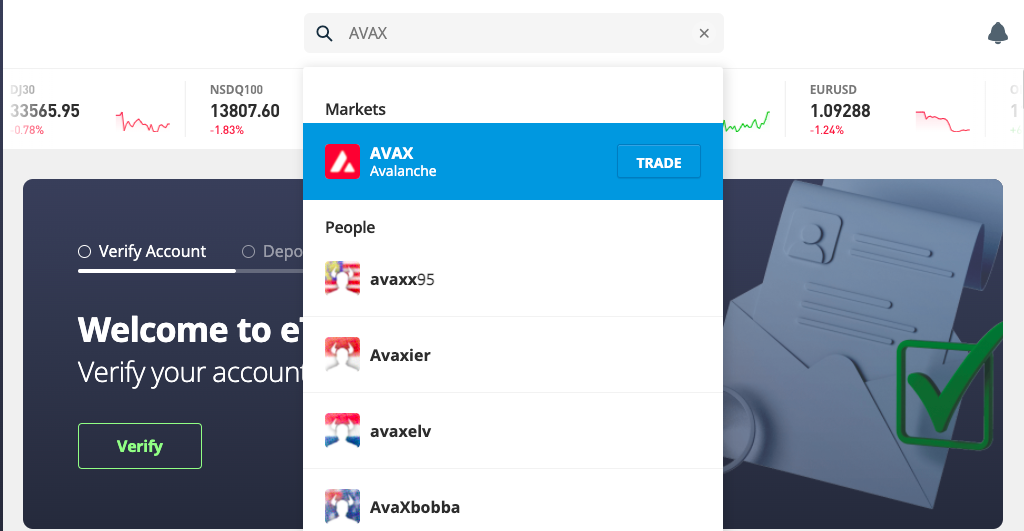
Task: Open avaxelv profile avatar
Action: click(342, 430)
